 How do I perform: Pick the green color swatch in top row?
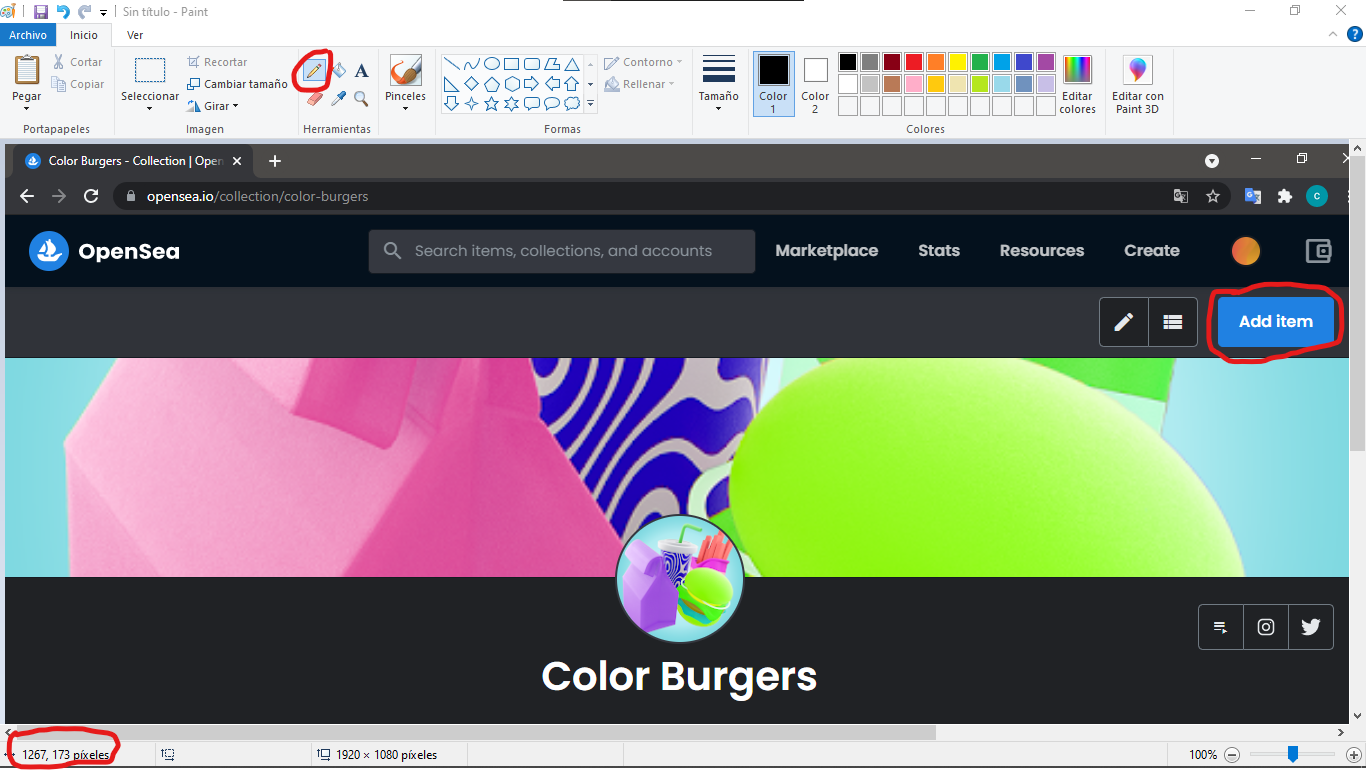[x=979, y=62]
